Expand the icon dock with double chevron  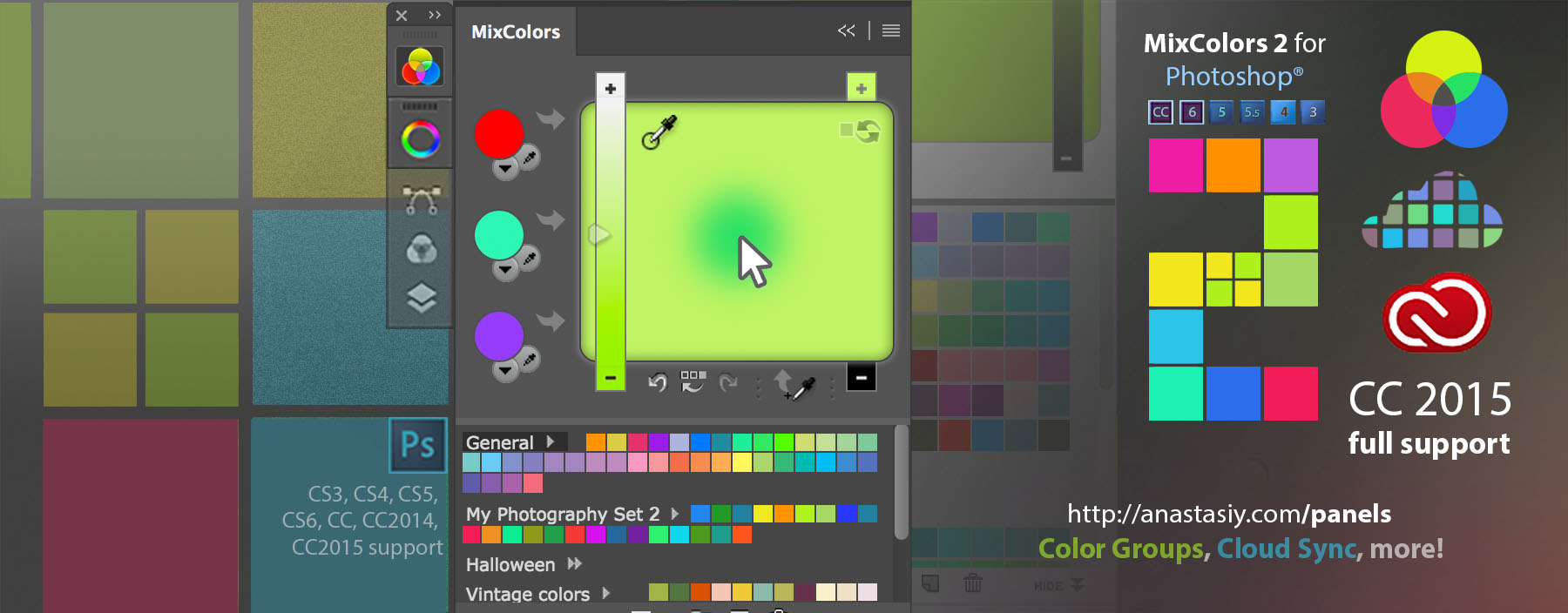(435, 15)
